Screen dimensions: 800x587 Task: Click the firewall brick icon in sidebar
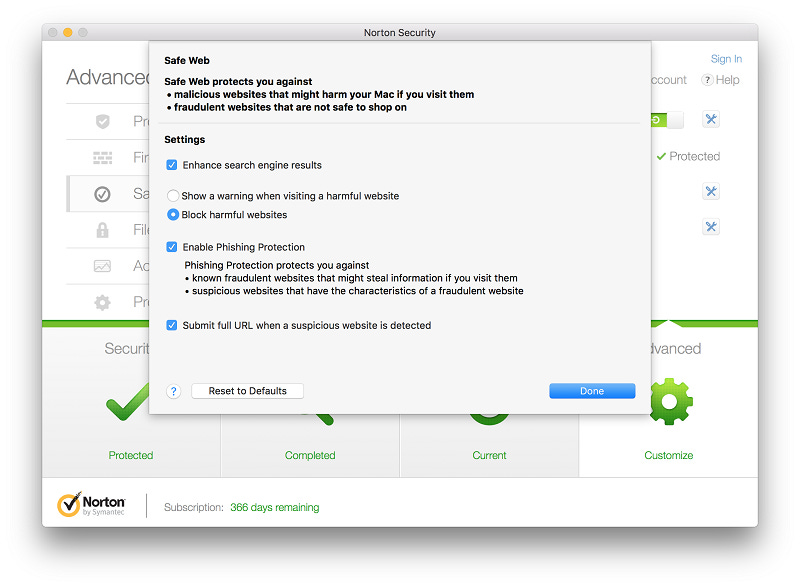[x=103, y=158]
